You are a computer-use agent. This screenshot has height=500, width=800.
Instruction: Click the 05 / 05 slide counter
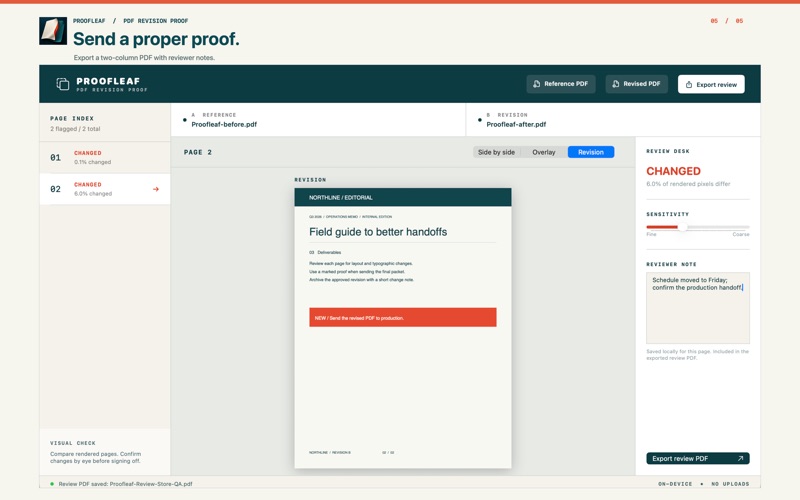coord(727,21)
